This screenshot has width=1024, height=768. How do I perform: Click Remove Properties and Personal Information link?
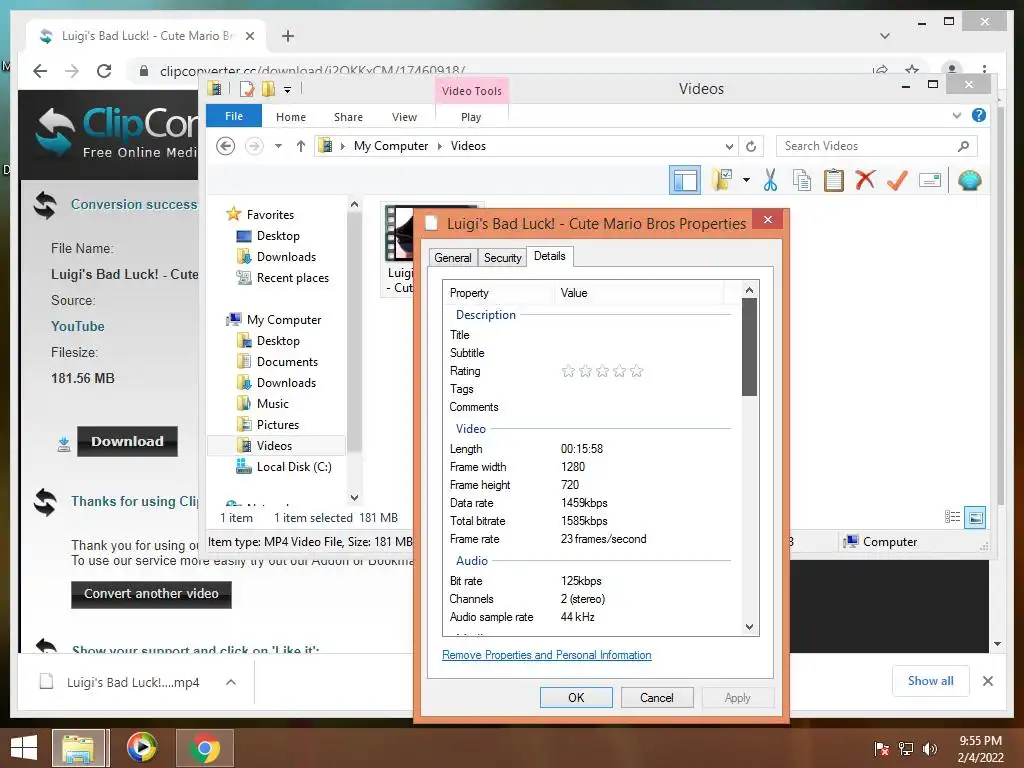pos(547,655)
